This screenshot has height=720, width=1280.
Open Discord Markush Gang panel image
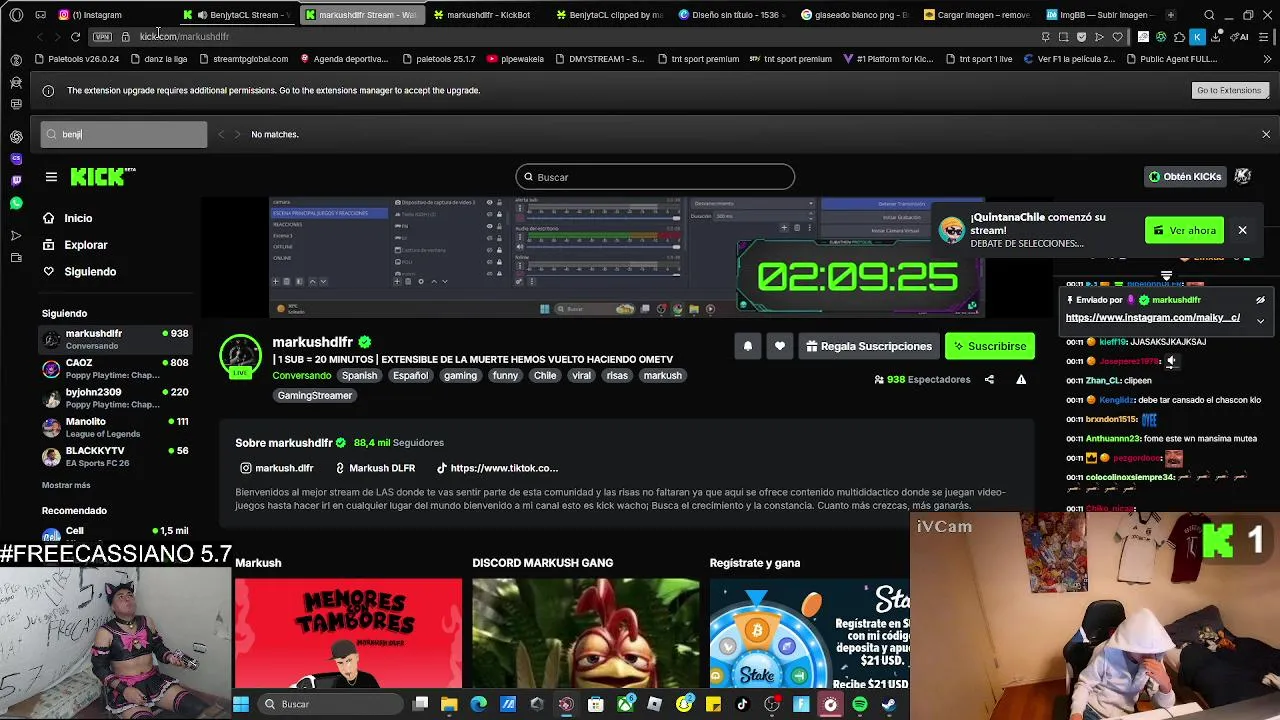pos(585,633)
